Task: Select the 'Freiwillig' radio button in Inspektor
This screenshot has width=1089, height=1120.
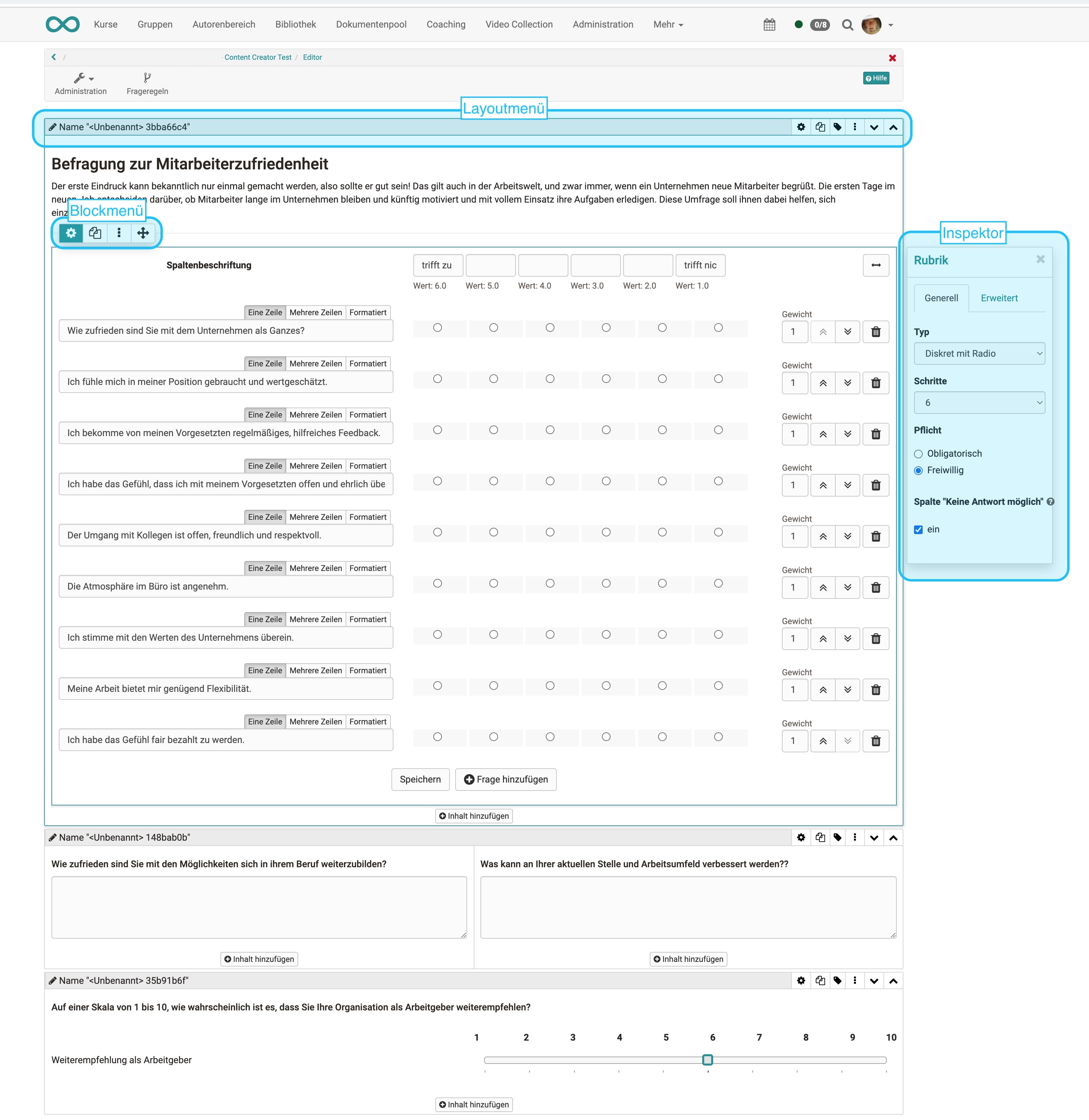Action: coord(918,470)
